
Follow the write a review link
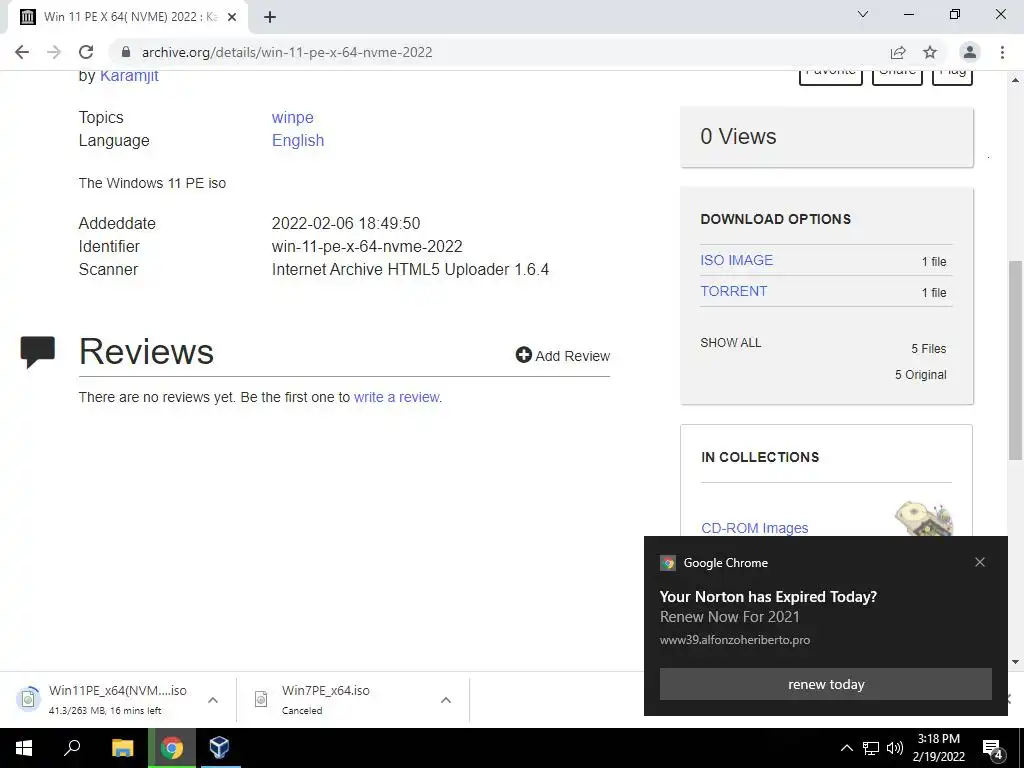[397, 397]
